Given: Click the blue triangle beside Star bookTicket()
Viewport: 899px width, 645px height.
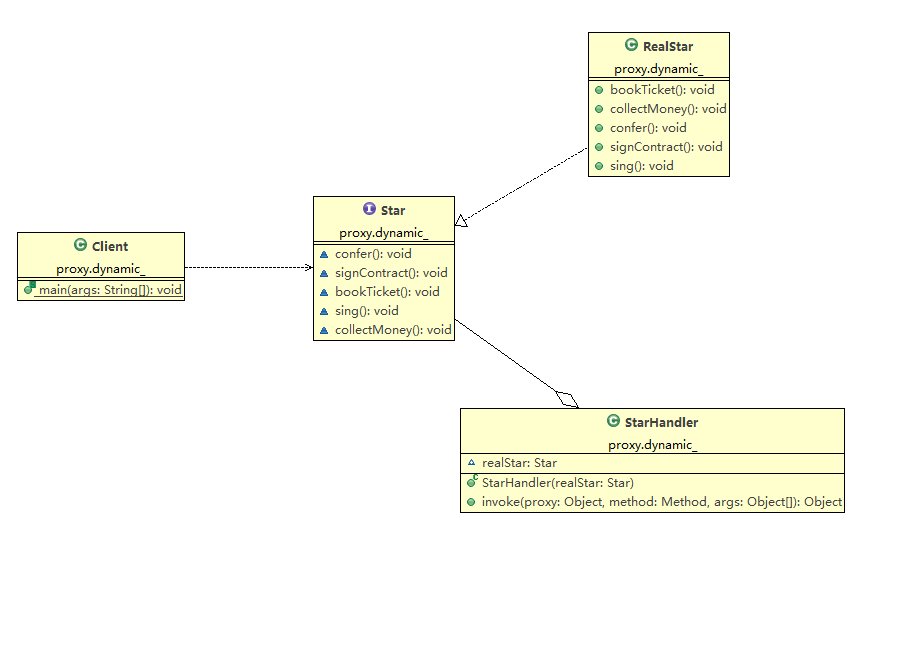Looking at the screenshot, I should click(x=324, y=292).
